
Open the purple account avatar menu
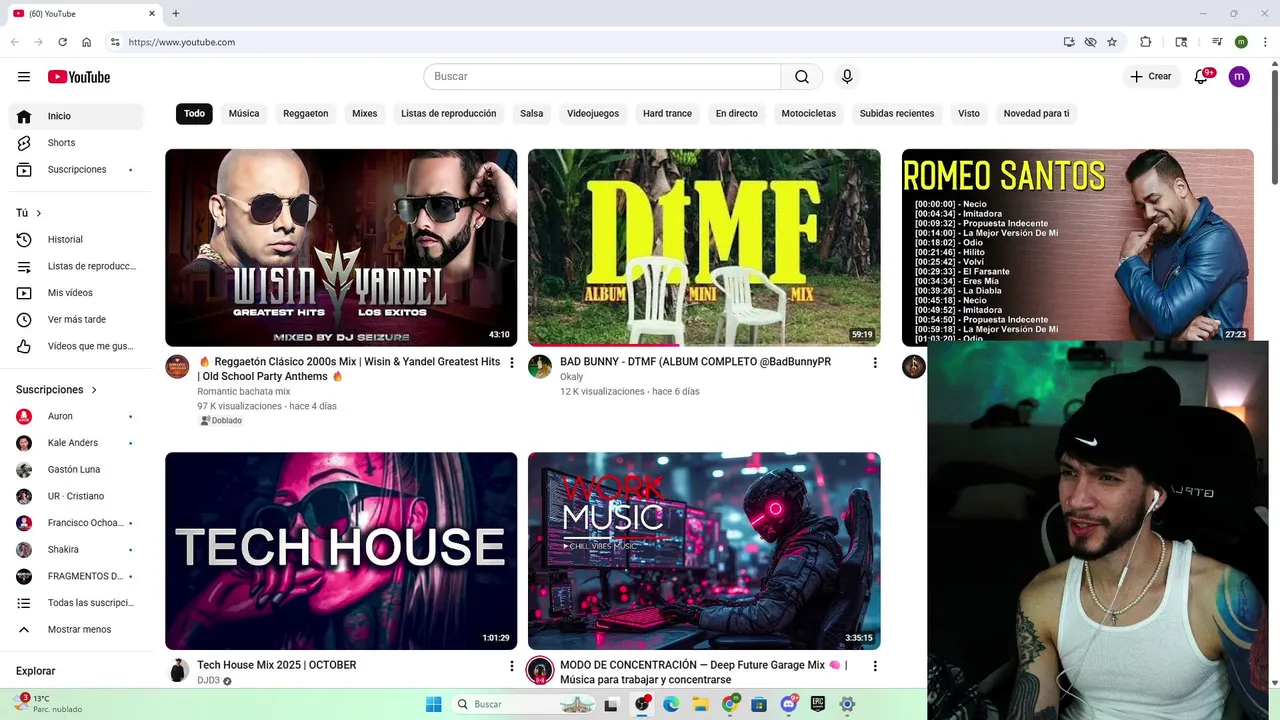pos(1239,77)
